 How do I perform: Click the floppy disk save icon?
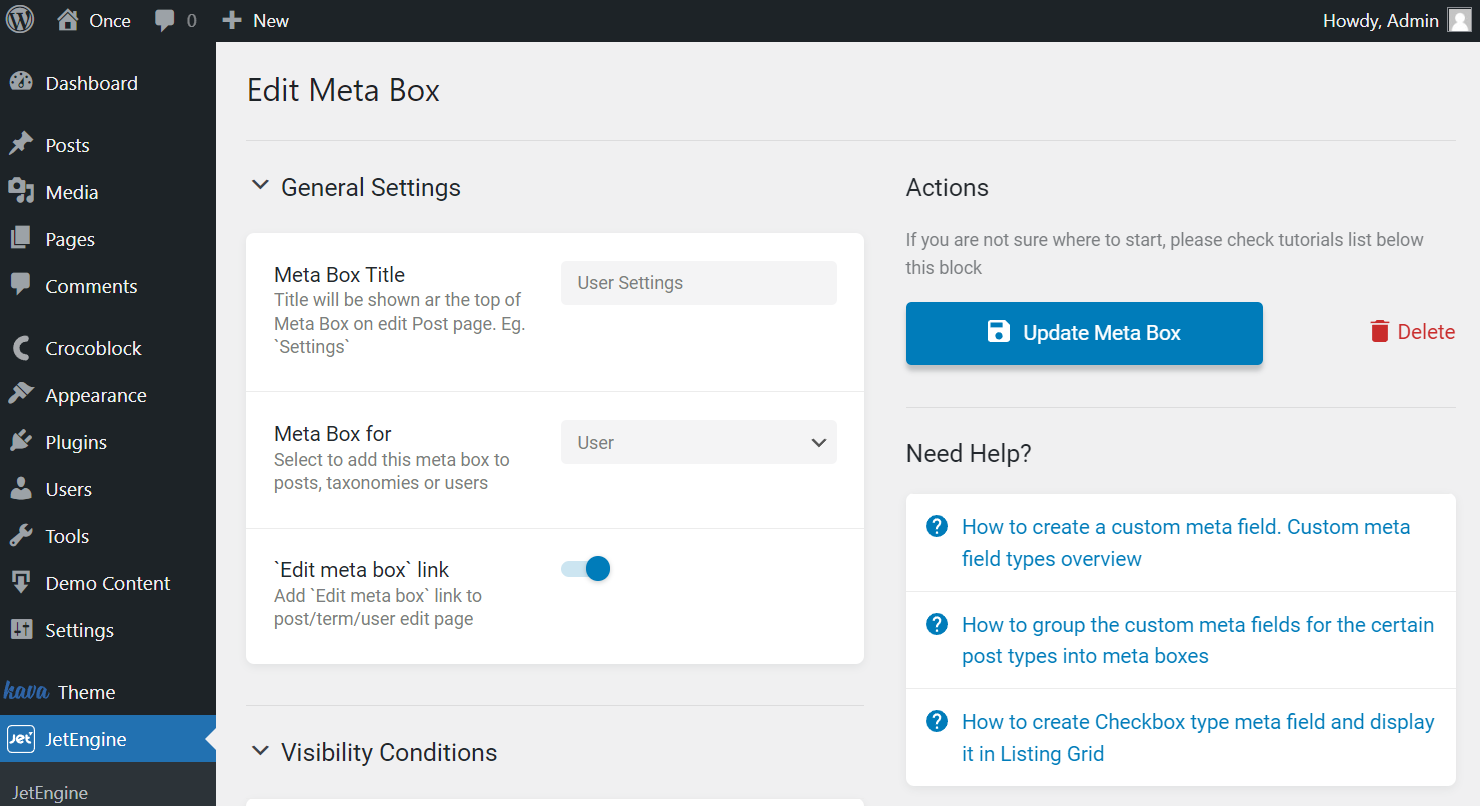[x=999, y=332]
